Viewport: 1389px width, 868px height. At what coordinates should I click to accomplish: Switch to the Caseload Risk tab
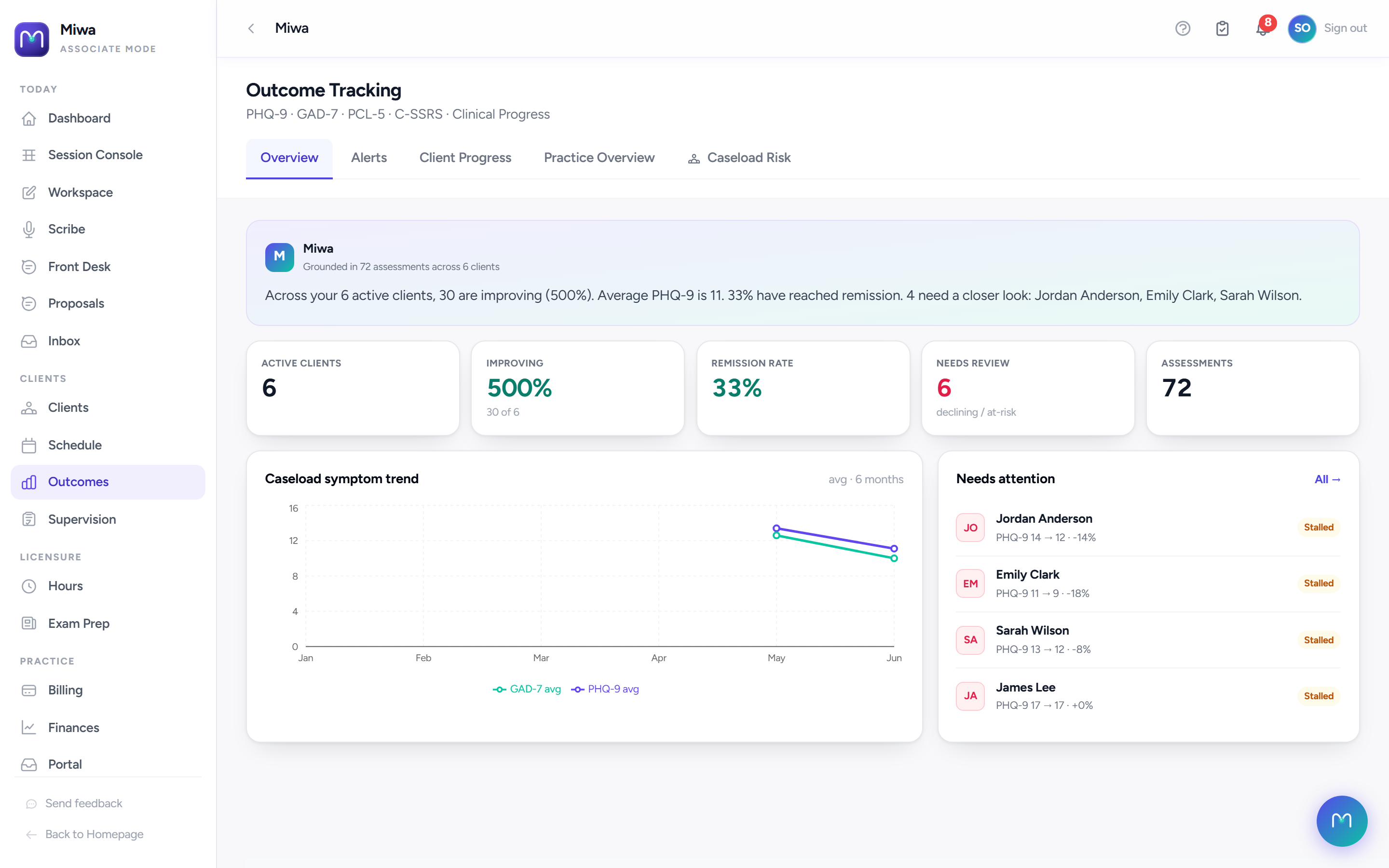point(739,158)
